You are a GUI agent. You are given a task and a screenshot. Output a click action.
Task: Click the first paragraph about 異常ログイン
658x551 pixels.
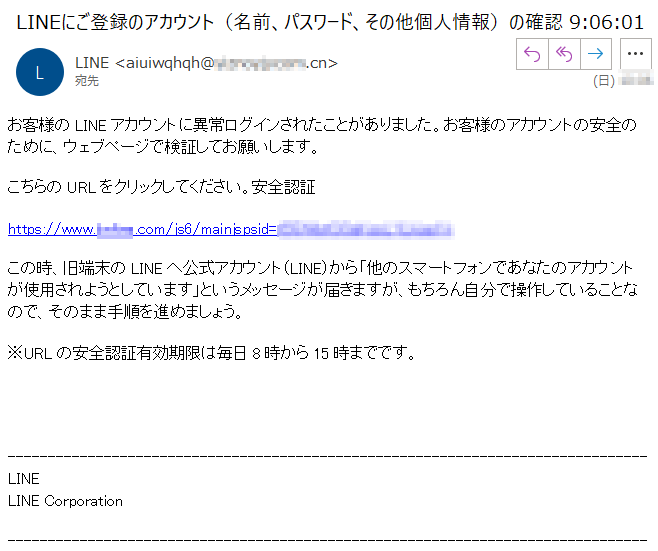point(322,136)
